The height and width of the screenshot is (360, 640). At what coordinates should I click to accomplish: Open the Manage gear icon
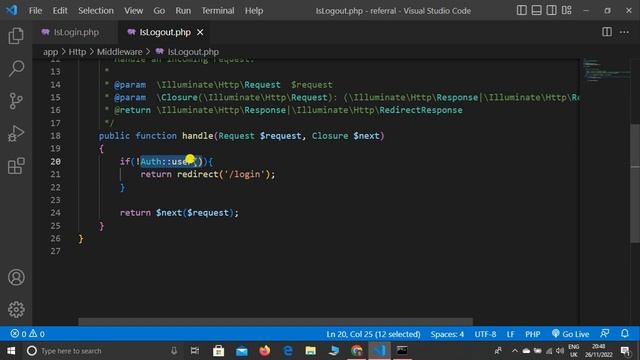pos(16,309)
